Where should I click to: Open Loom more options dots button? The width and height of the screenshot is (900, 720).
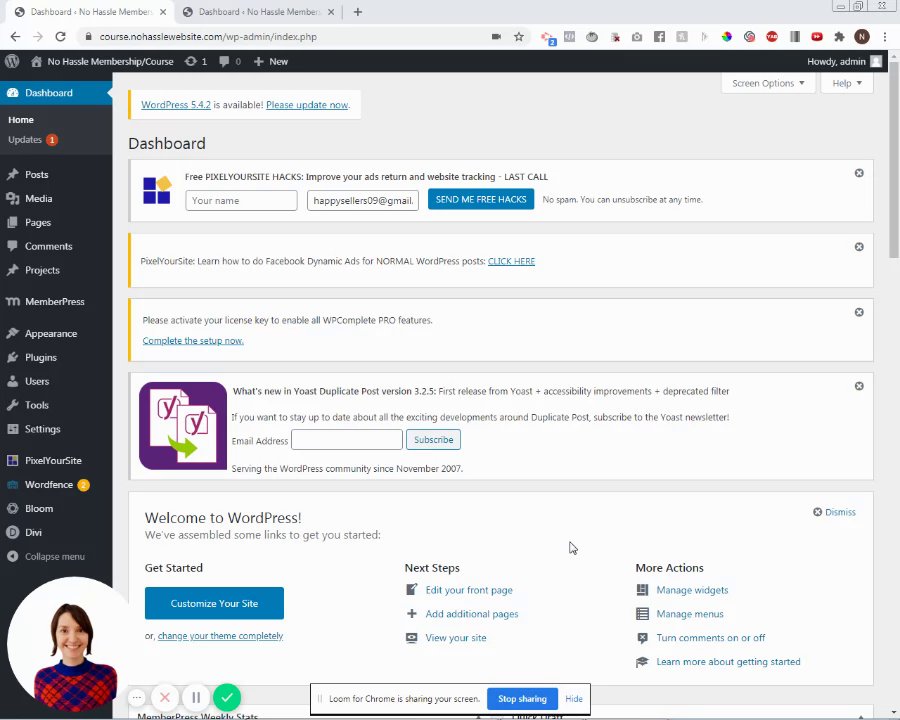point(137,697)
